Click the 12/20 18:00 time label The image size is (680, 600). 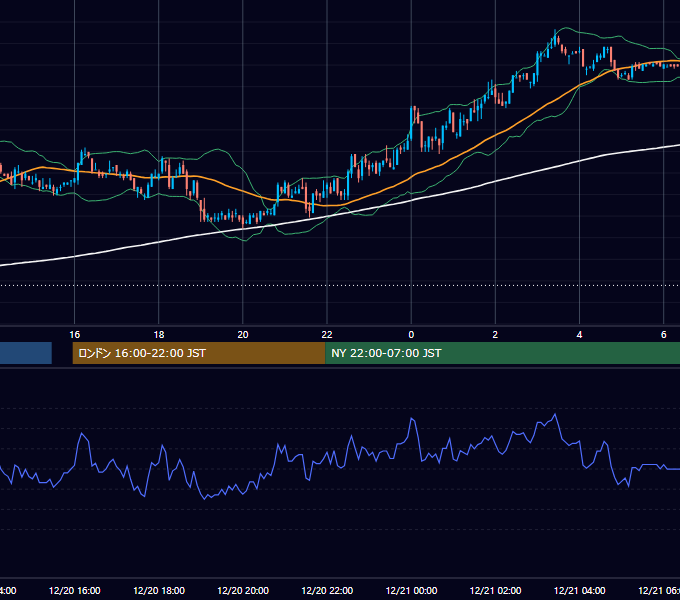(x=159, y=590)
